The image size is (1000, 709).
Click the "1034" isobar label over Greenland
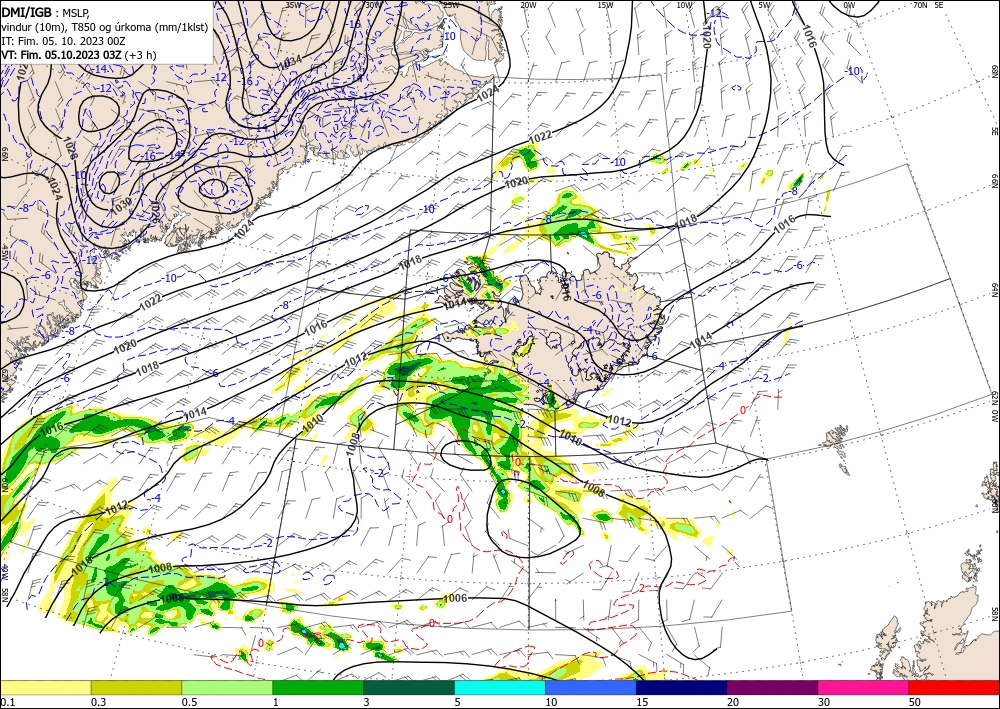(290, 62)
